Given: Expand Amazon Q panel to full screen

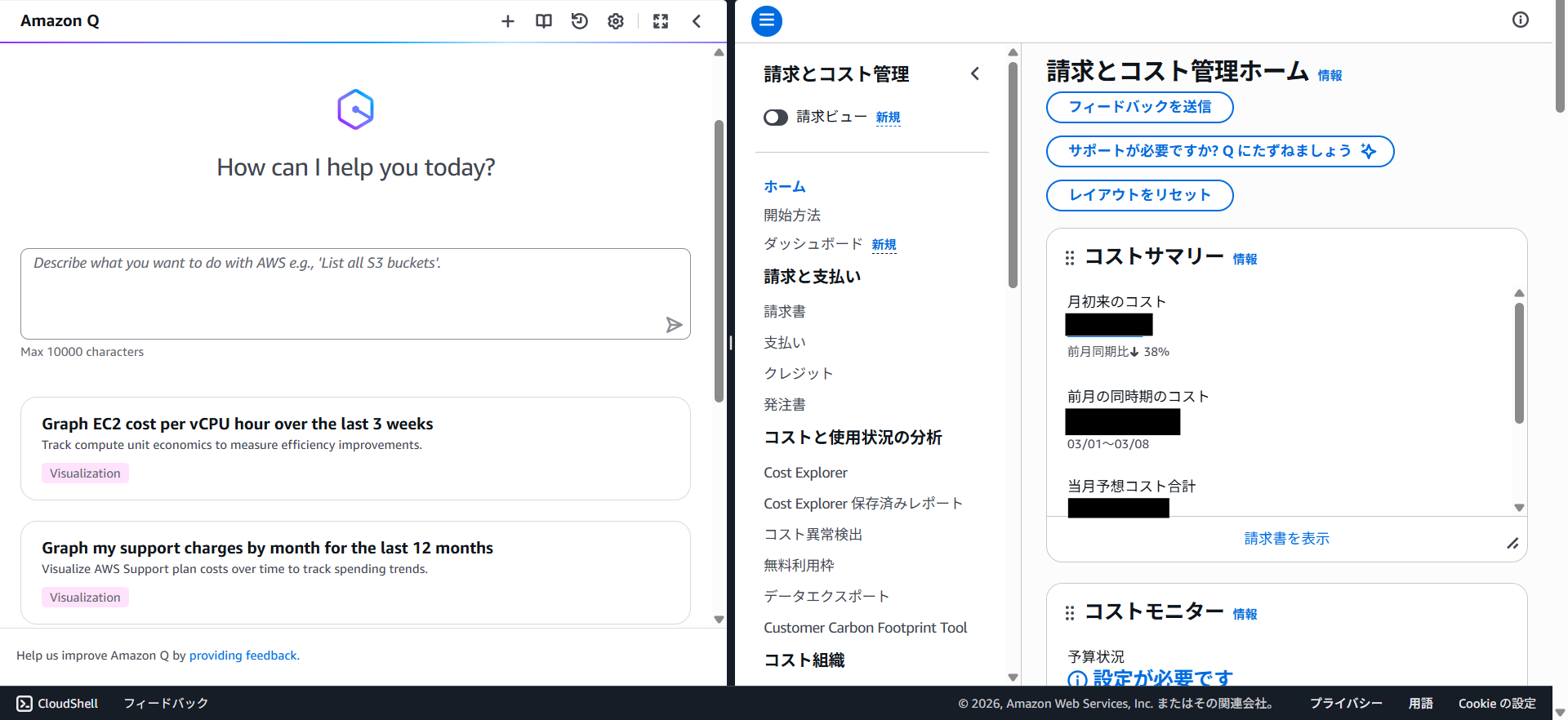Looking at the screenshot, I should (661, 21).
